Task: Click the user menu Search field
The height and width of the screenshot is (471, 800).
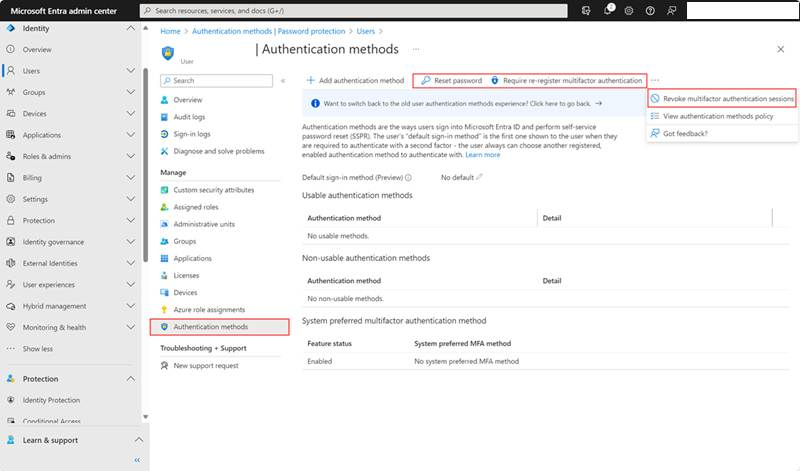Action: (x=216, y=81)
